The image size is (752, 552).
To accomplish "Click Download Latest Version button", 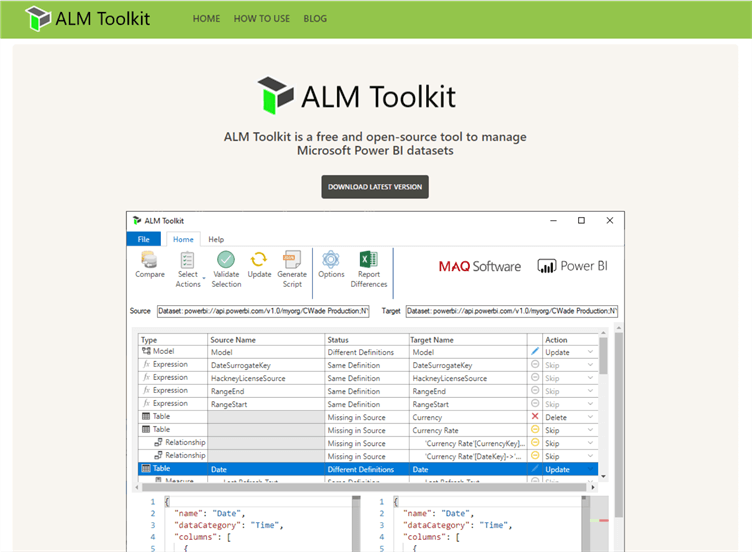I will click(x=375, y=187).
